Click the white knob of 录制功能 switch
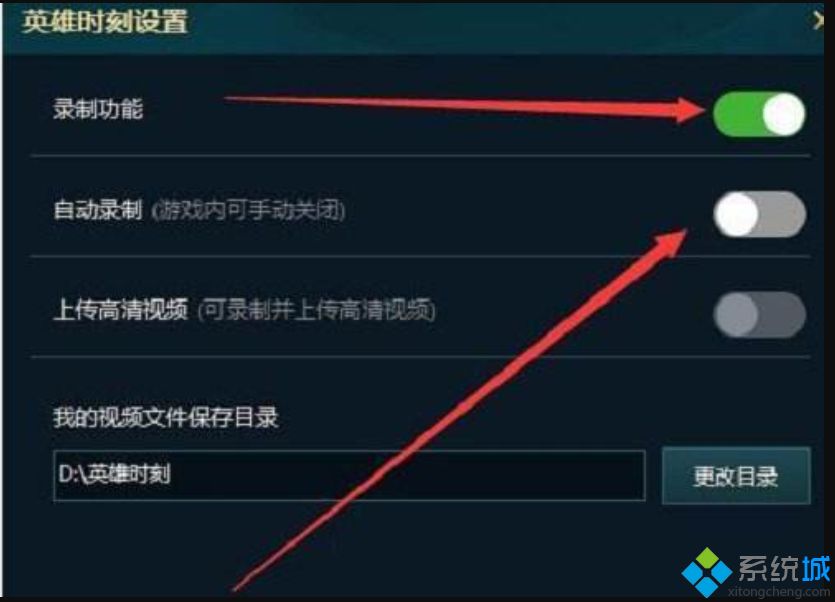The image size is (835, 602). (x=783, y=115)
